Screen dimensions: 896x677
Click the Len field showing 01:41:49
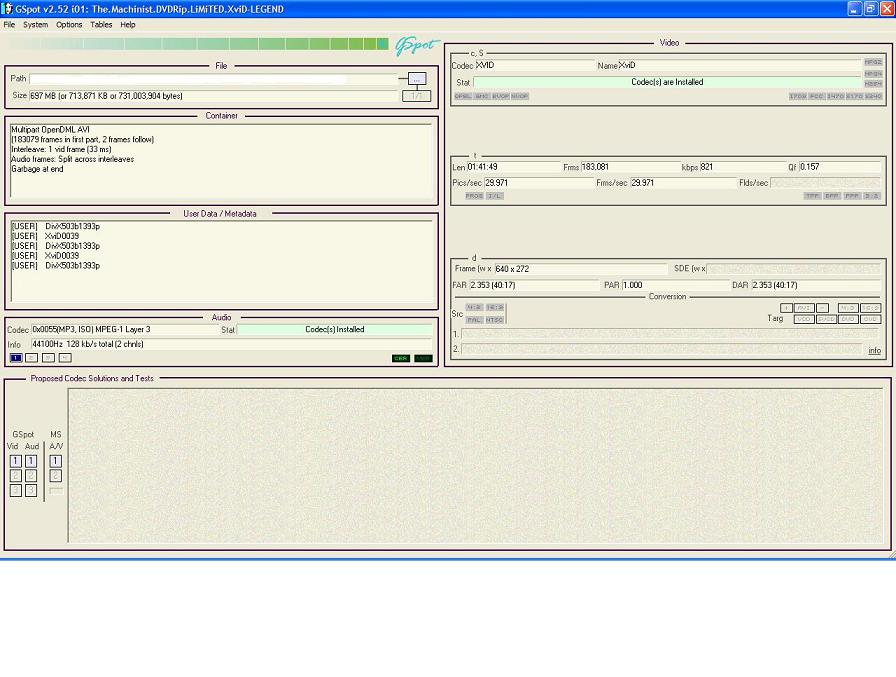pos(513,167)
